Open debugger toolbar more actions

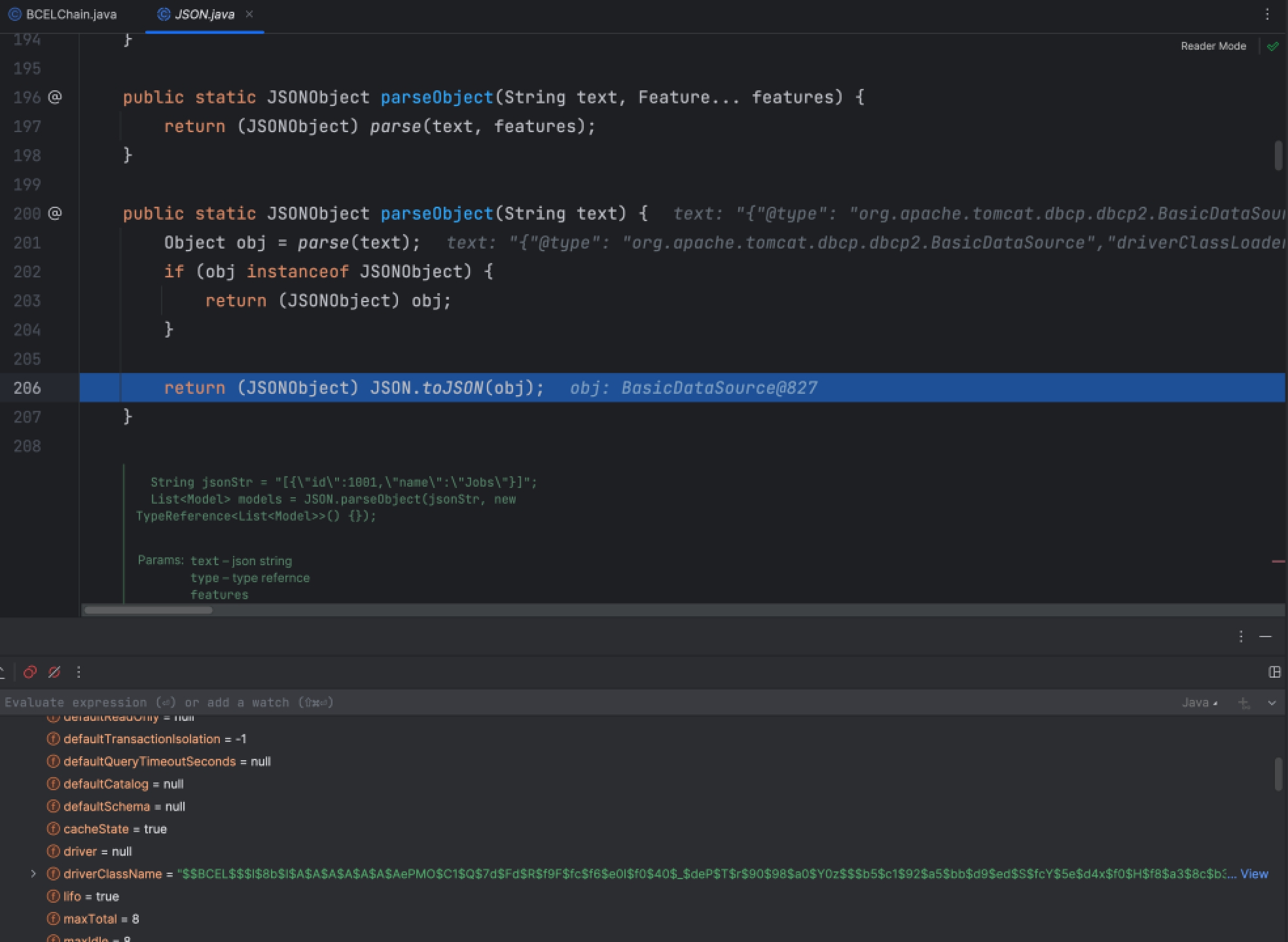[x=79, y=672]
